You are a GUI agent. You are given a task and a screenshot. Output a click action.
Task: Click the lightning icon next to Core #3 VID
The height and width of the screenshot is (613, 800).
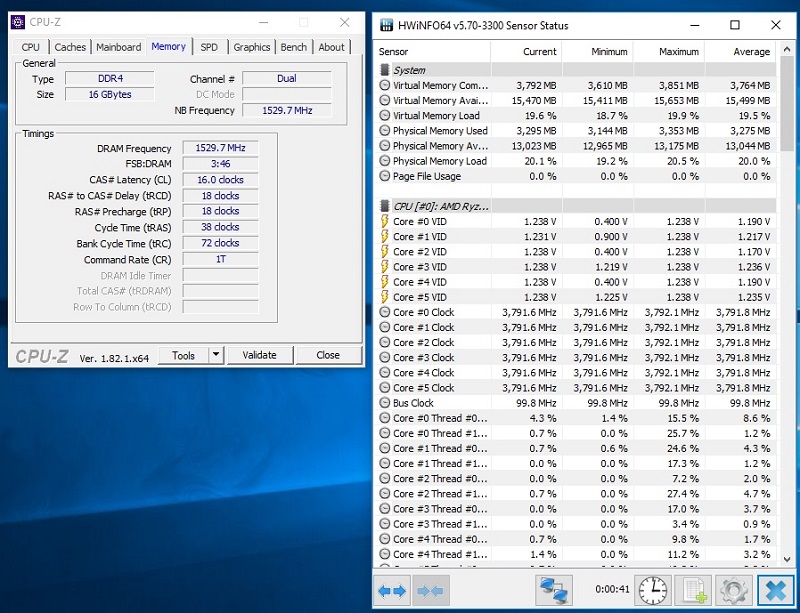click(x=385, y=267)
